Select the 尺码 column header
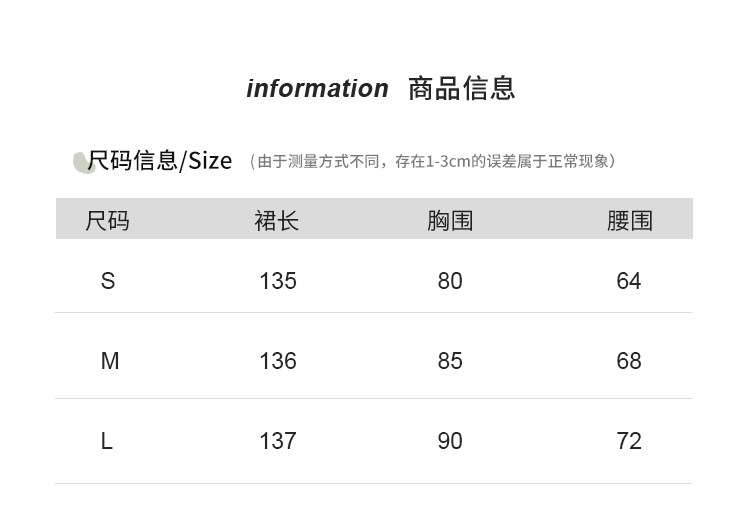Image resolution: width=750 pixels, height=505 pixels. click(108, 221)
